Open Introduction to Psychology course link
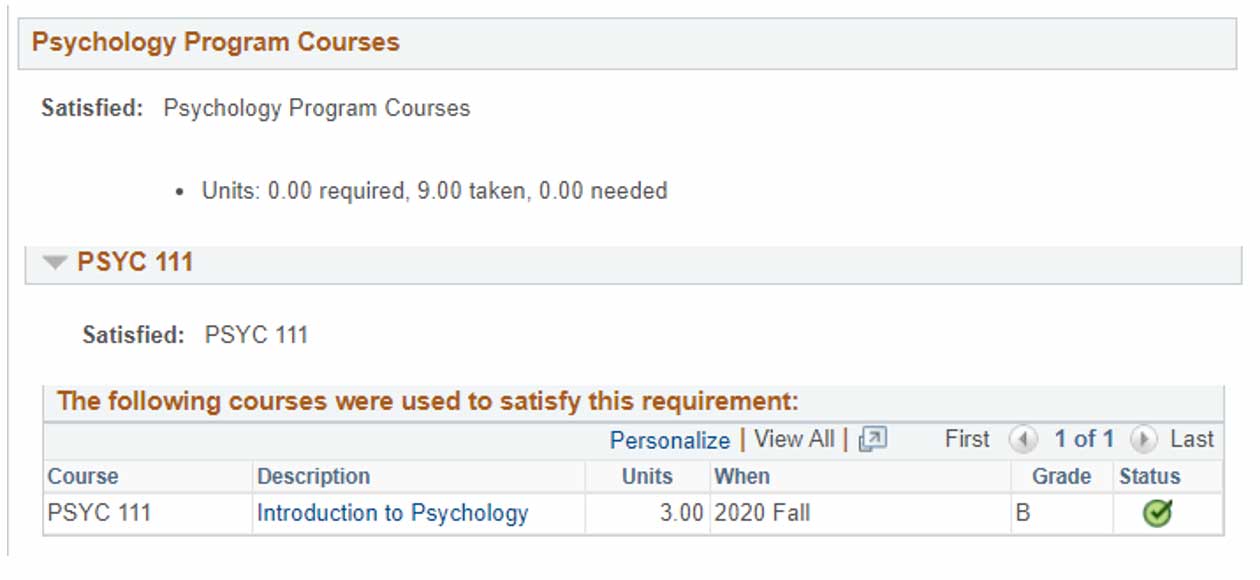Viewport: 1260px width, 580px height. 392,514
